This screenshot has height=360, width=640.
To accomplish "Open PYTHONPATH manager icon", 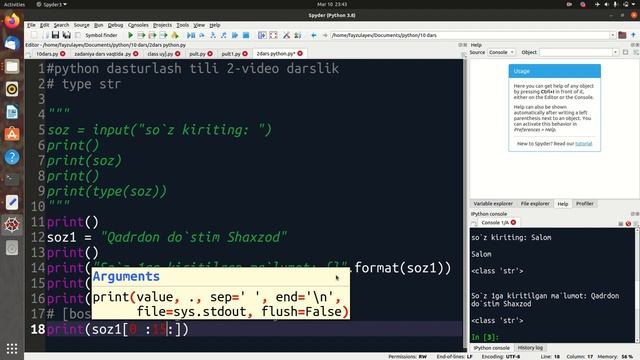I will pos(298,36).
